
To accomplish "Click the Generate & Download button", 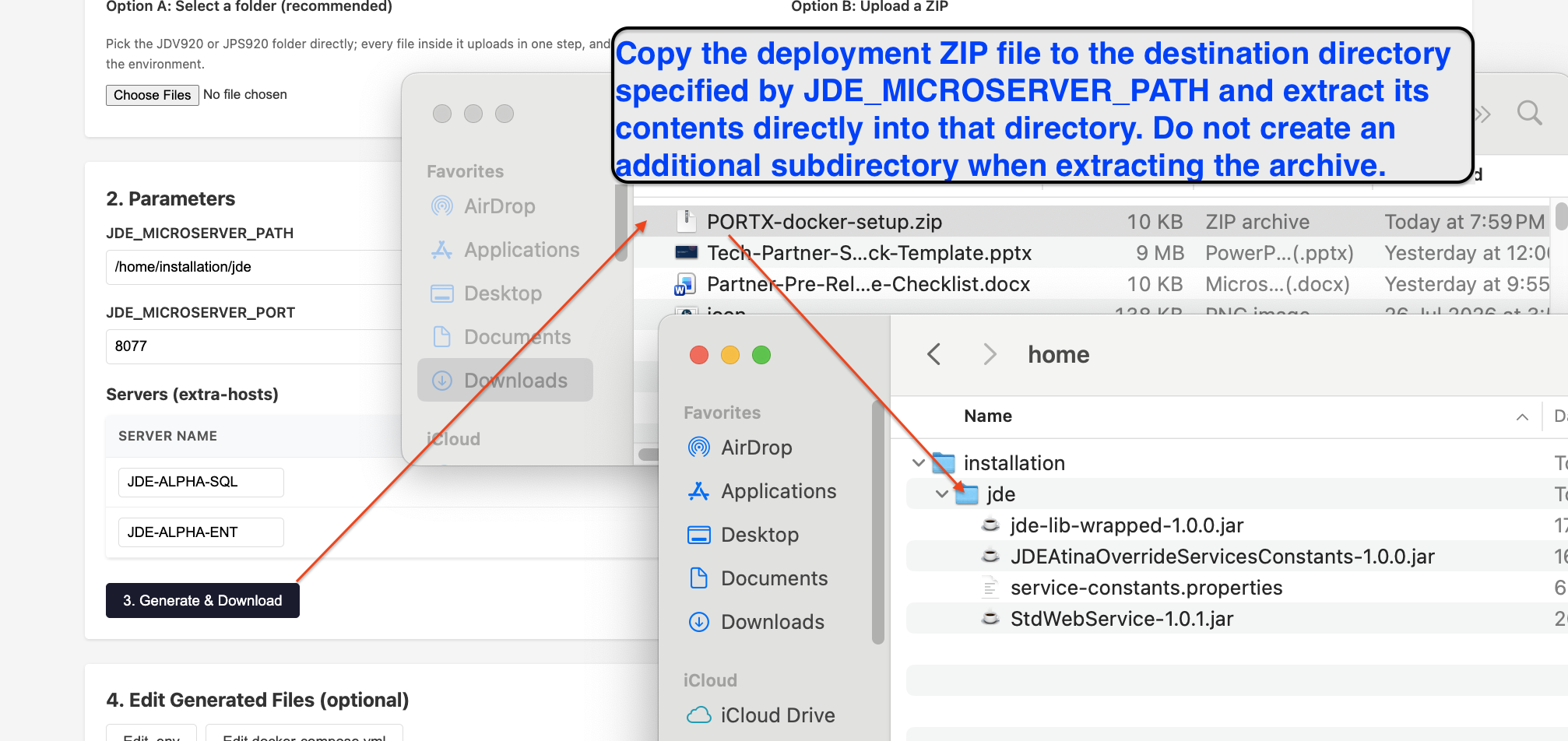I will 202,600.
